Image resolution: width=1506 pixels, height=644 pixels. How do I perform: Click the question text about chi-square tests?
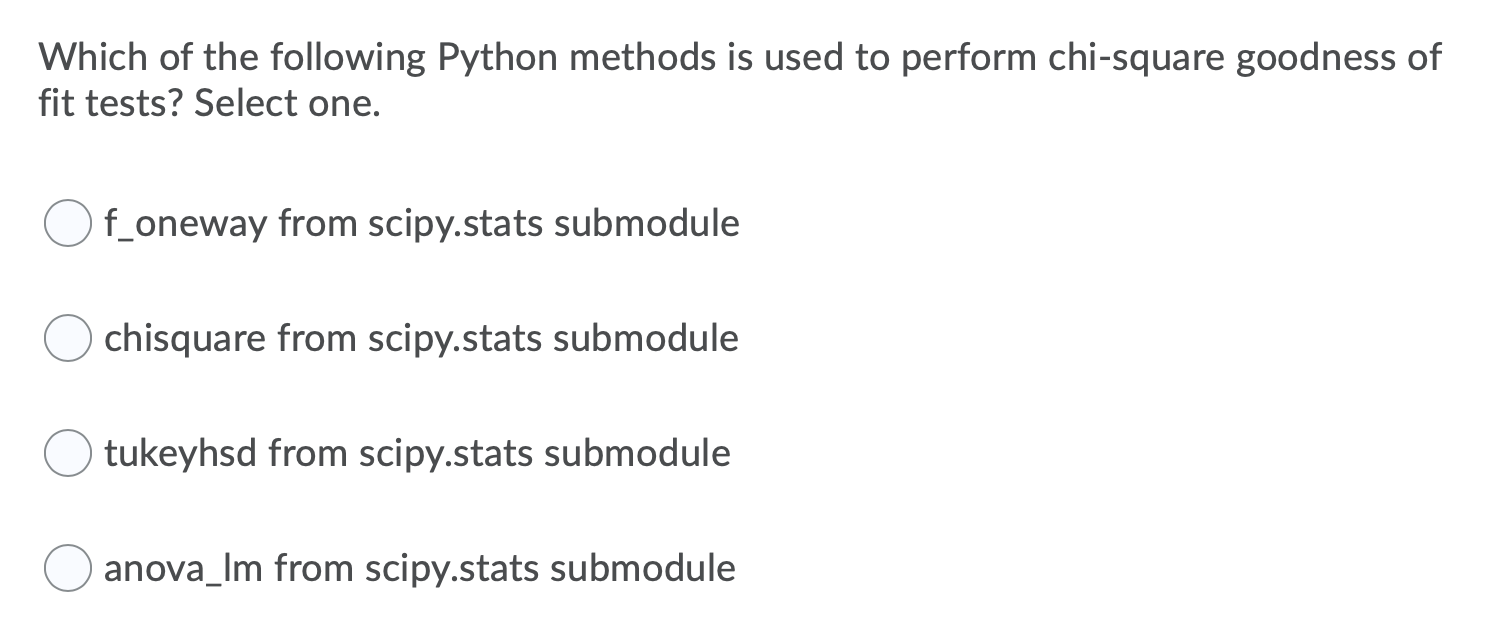(x=740, y=80)
